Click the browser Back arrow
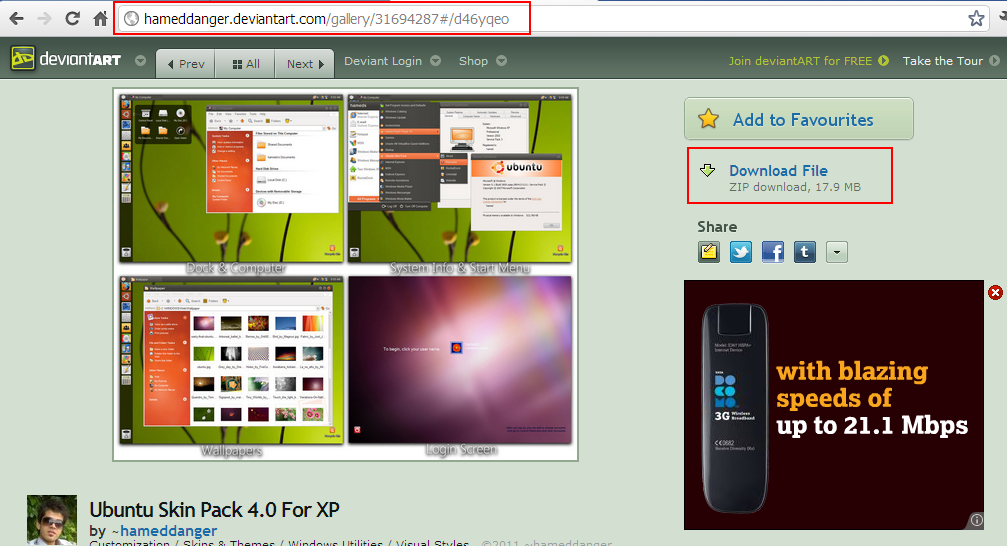The image size is (1007, 546). click(16, 19)
